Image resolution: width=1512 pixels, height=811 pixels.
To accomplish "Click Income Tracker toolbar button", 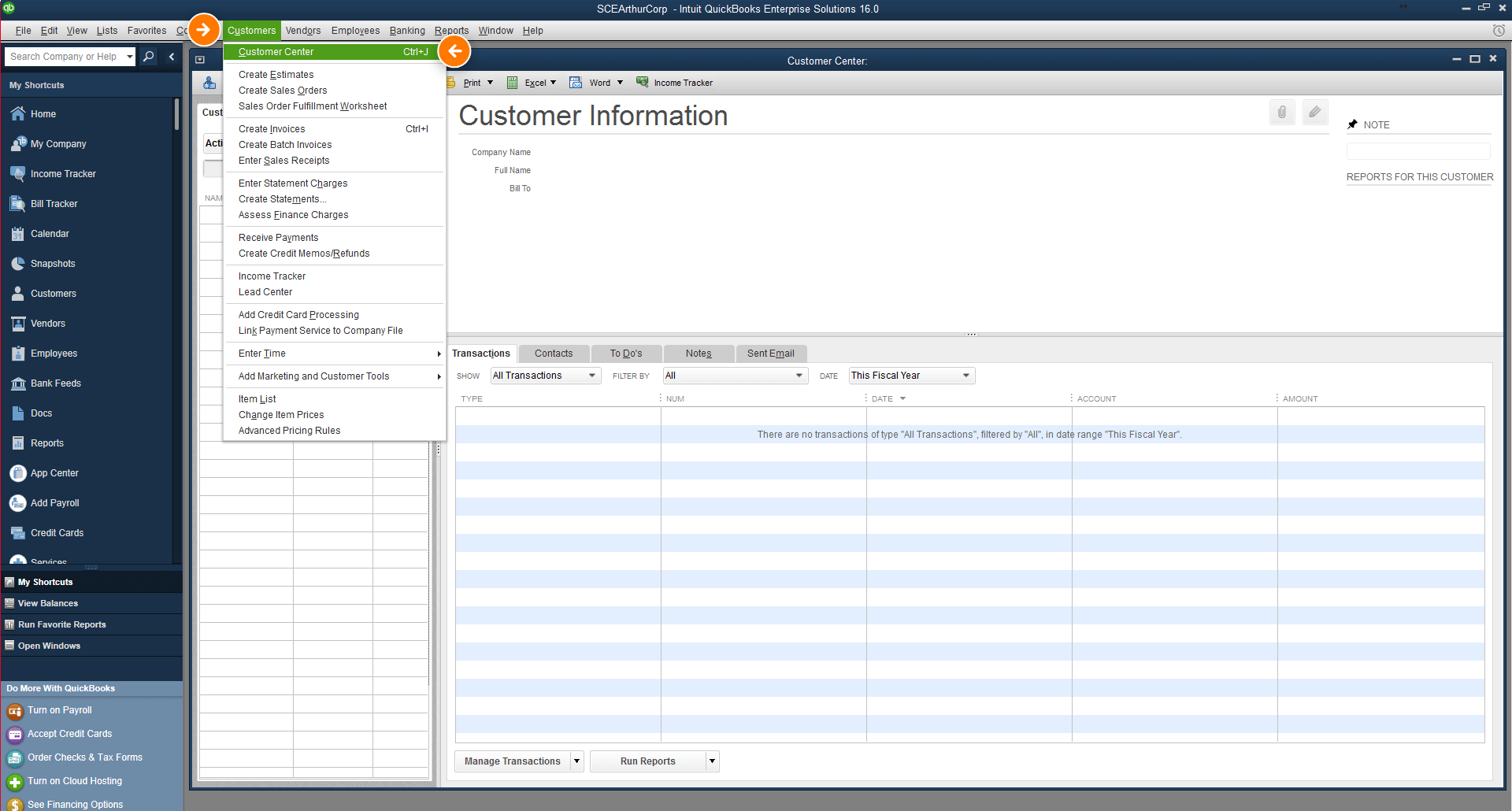I will pos(675,83).
